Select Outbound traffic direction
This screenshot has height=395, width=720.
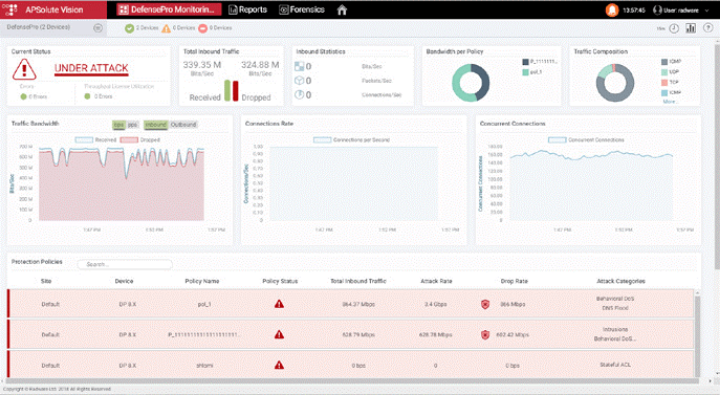tap(183, 124)
